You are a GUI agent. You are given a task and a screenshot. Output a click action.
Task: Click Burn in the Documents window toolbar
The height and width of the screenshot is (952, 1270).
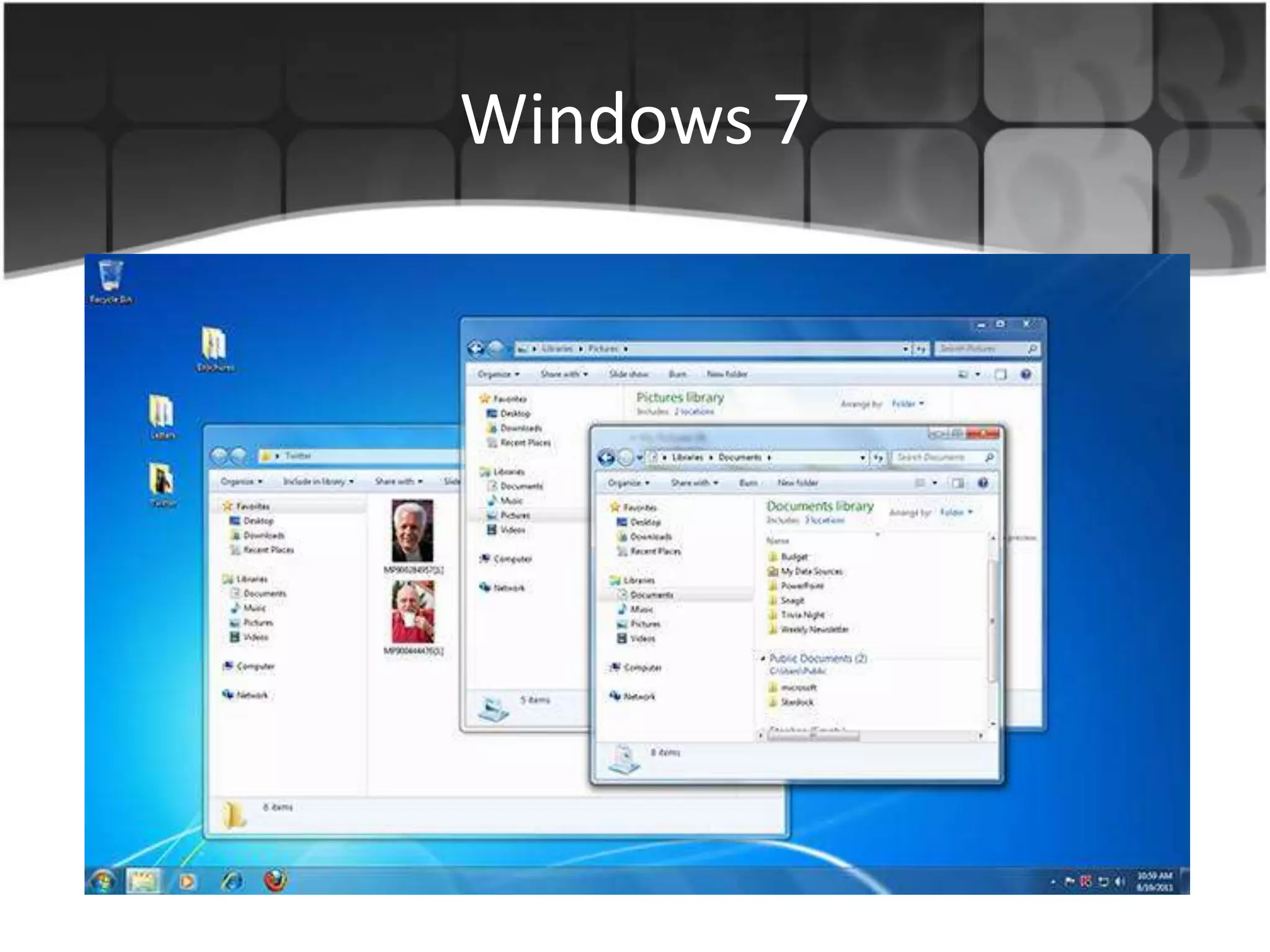coord(748,483)
